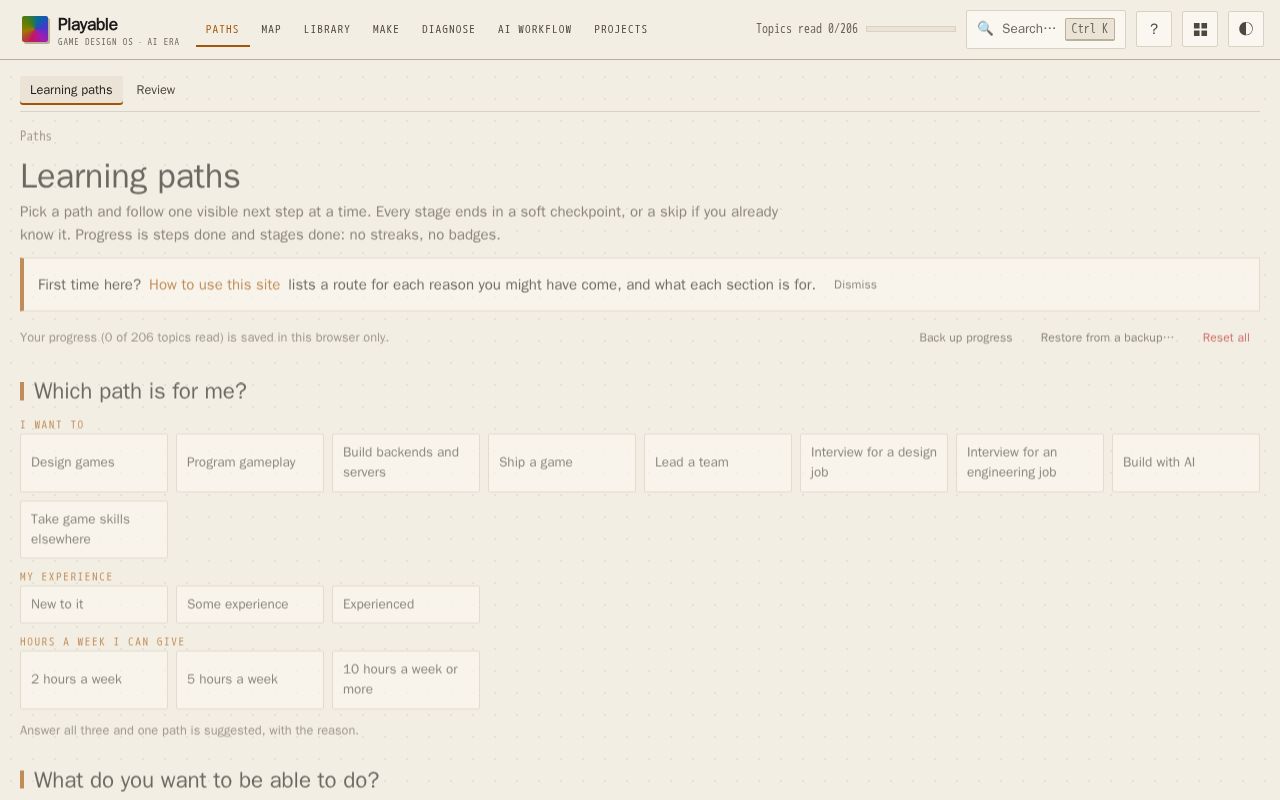
Task: Select 2 hours a week
Action: 94,680
